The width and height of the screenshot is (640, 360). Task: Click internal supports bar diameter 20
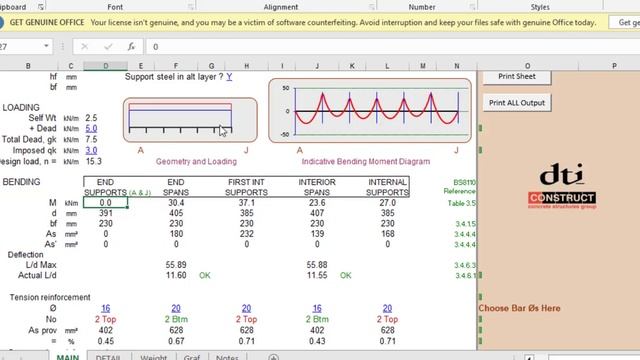(x=387, y=309)
